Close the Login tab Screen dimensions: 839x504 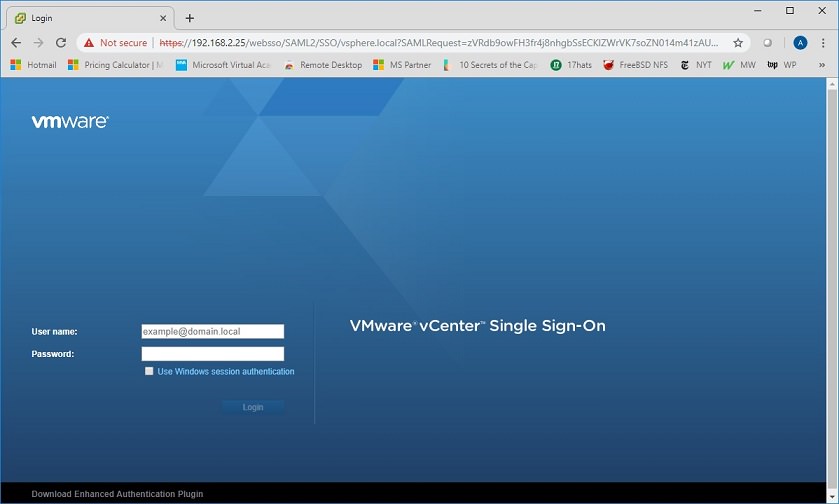point(163,18)
